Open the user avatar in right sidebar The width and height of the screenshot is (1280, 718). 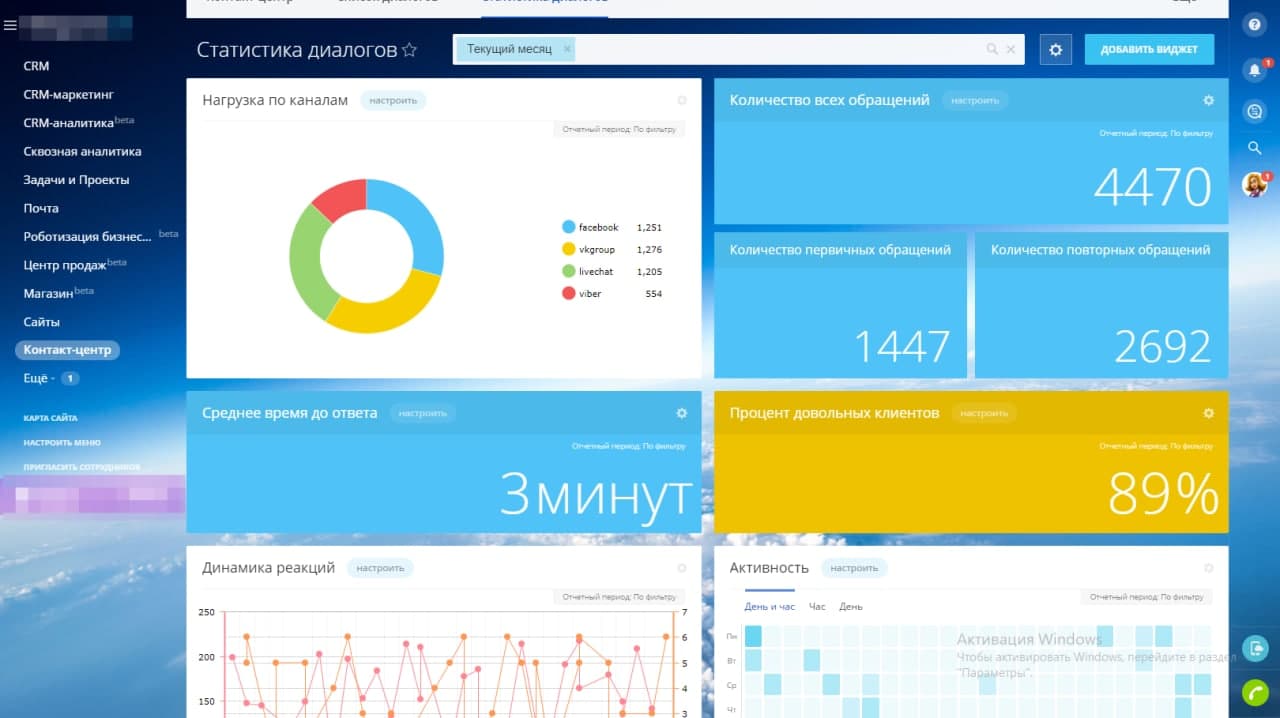click(1254, 184)
